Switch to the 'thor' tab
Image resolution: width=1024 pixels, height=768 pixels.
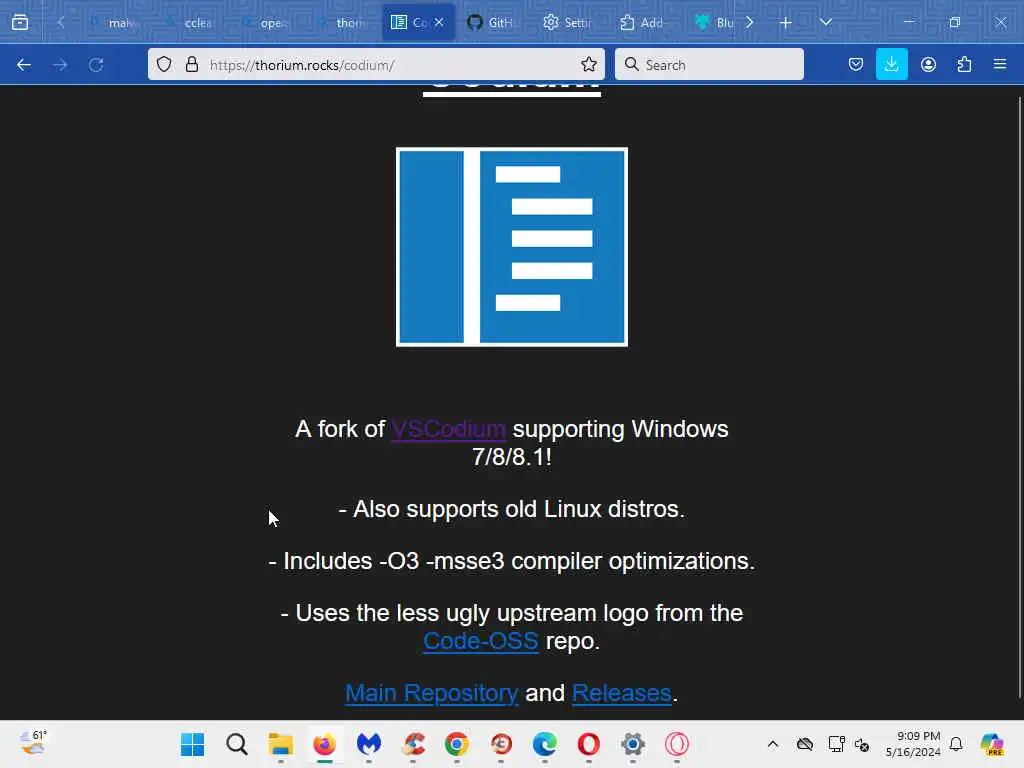[x=342, y=22]
